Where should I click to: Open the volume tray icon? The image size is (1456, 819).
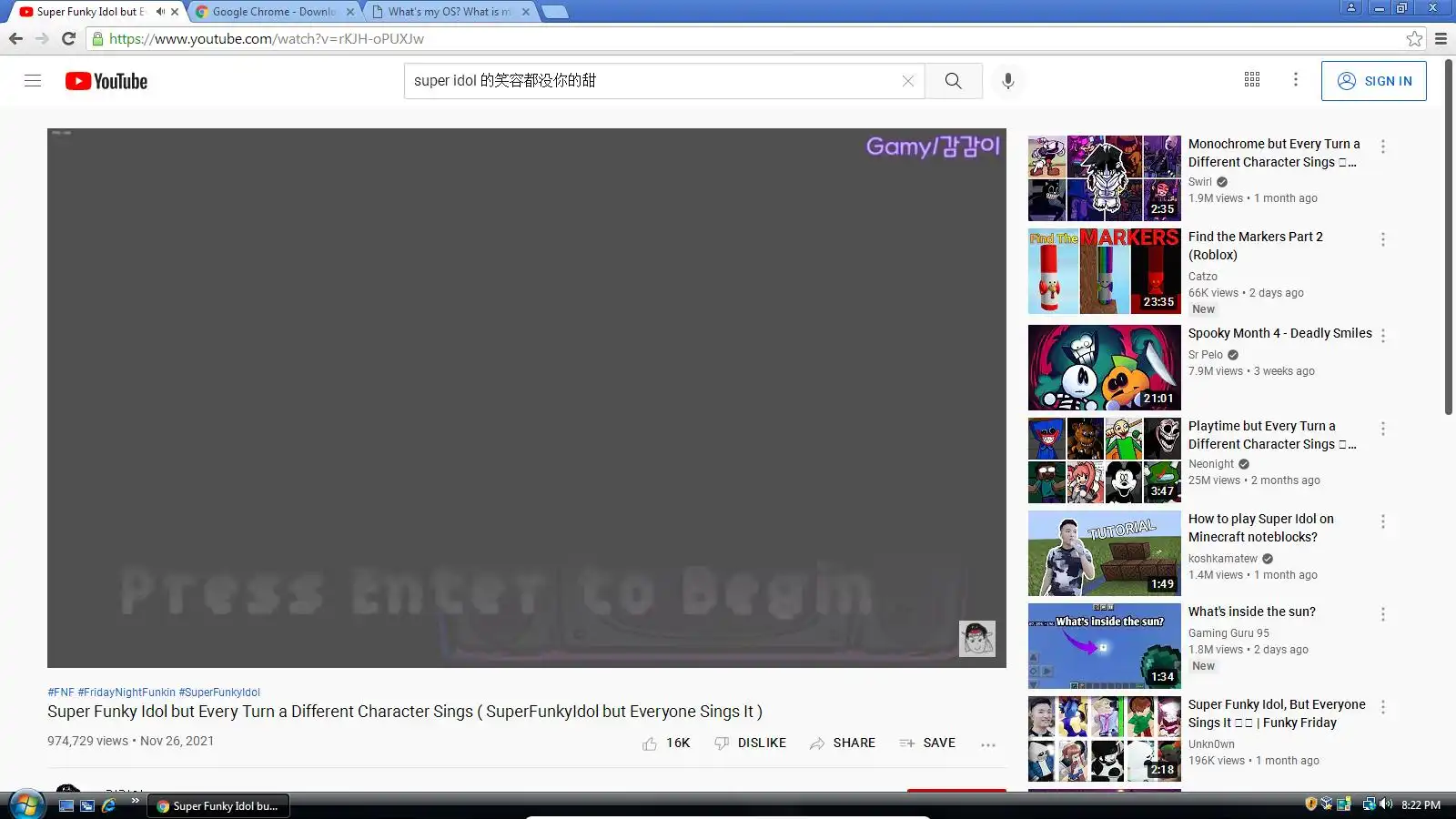tap(1386, 804)
